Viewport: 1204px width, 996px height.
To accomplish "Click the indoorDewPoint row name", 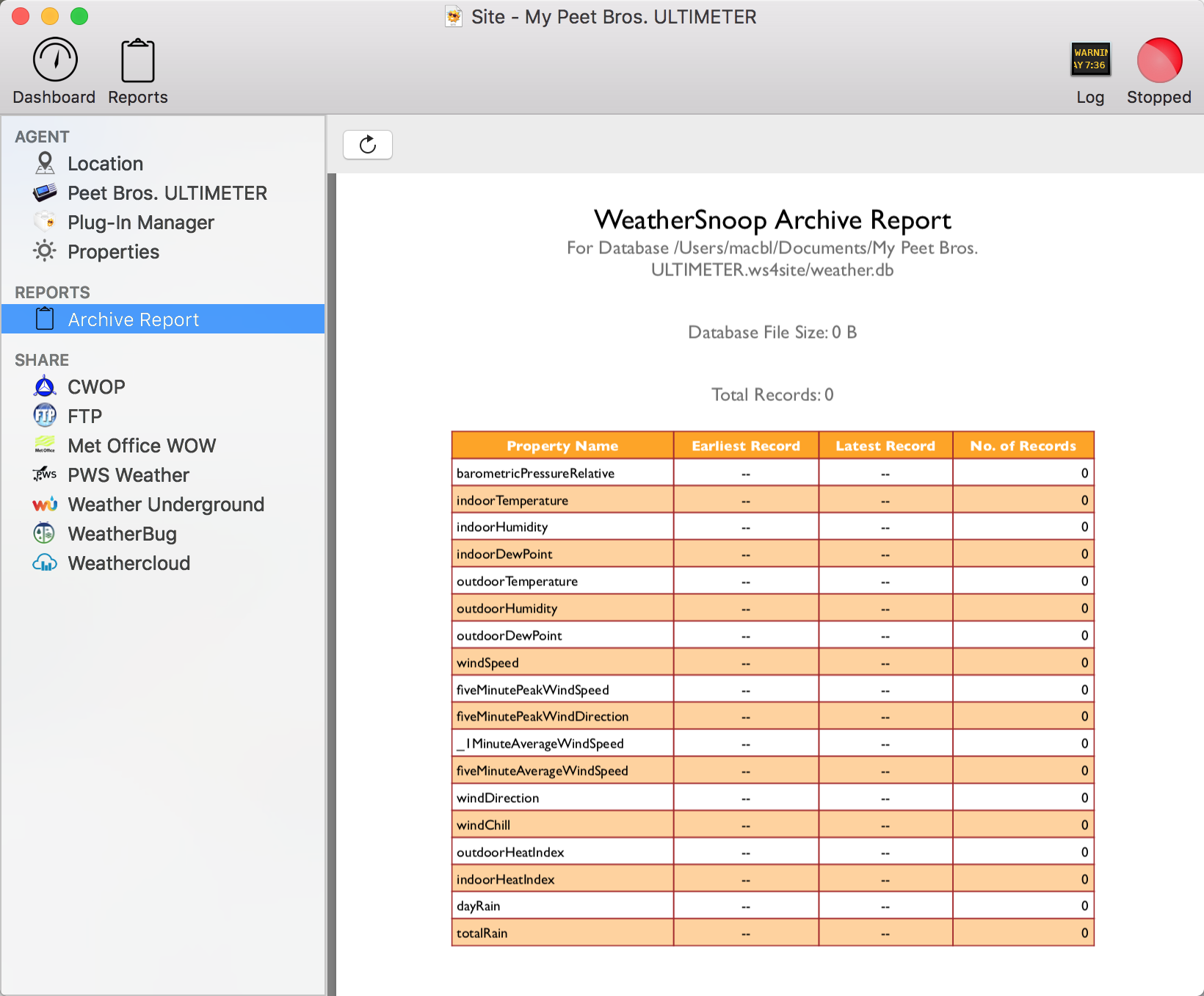I will (504, 554).
